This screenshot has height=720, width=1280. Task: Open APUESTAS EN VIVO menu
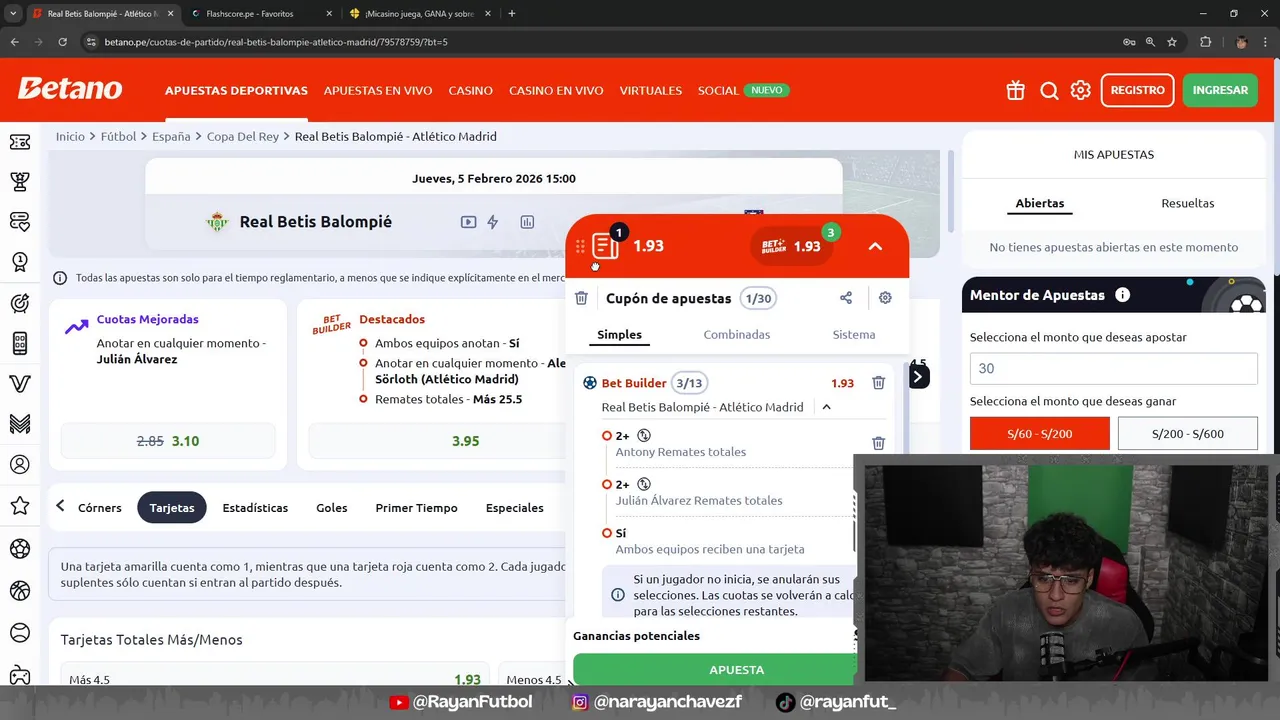pos(378,90)
